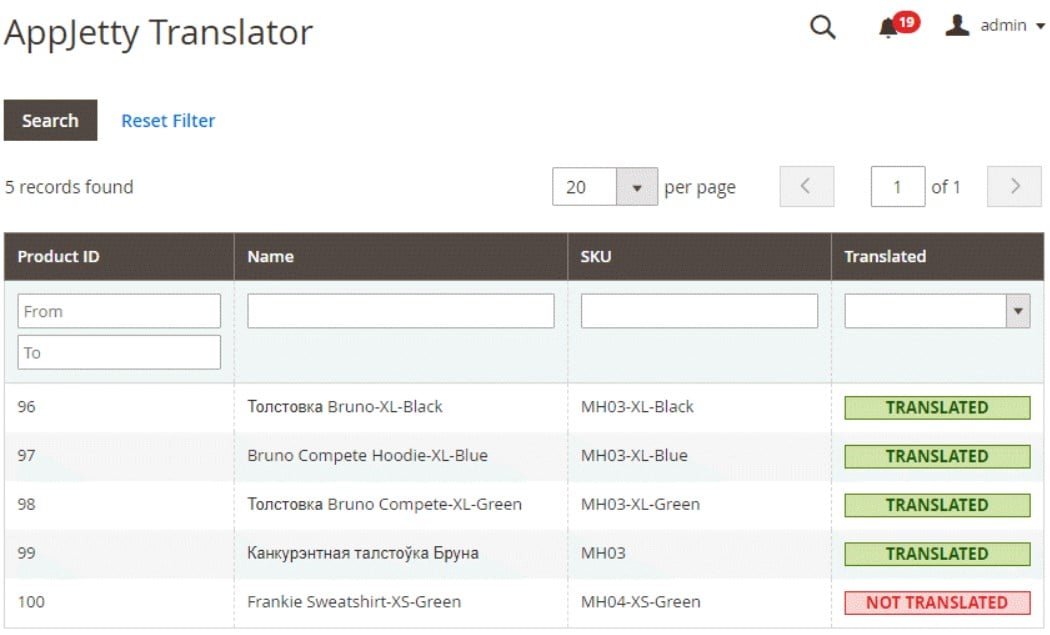Click TRANSLATED status for product 99
Viewport: 1050px width, 635px height.
(937, 554)
